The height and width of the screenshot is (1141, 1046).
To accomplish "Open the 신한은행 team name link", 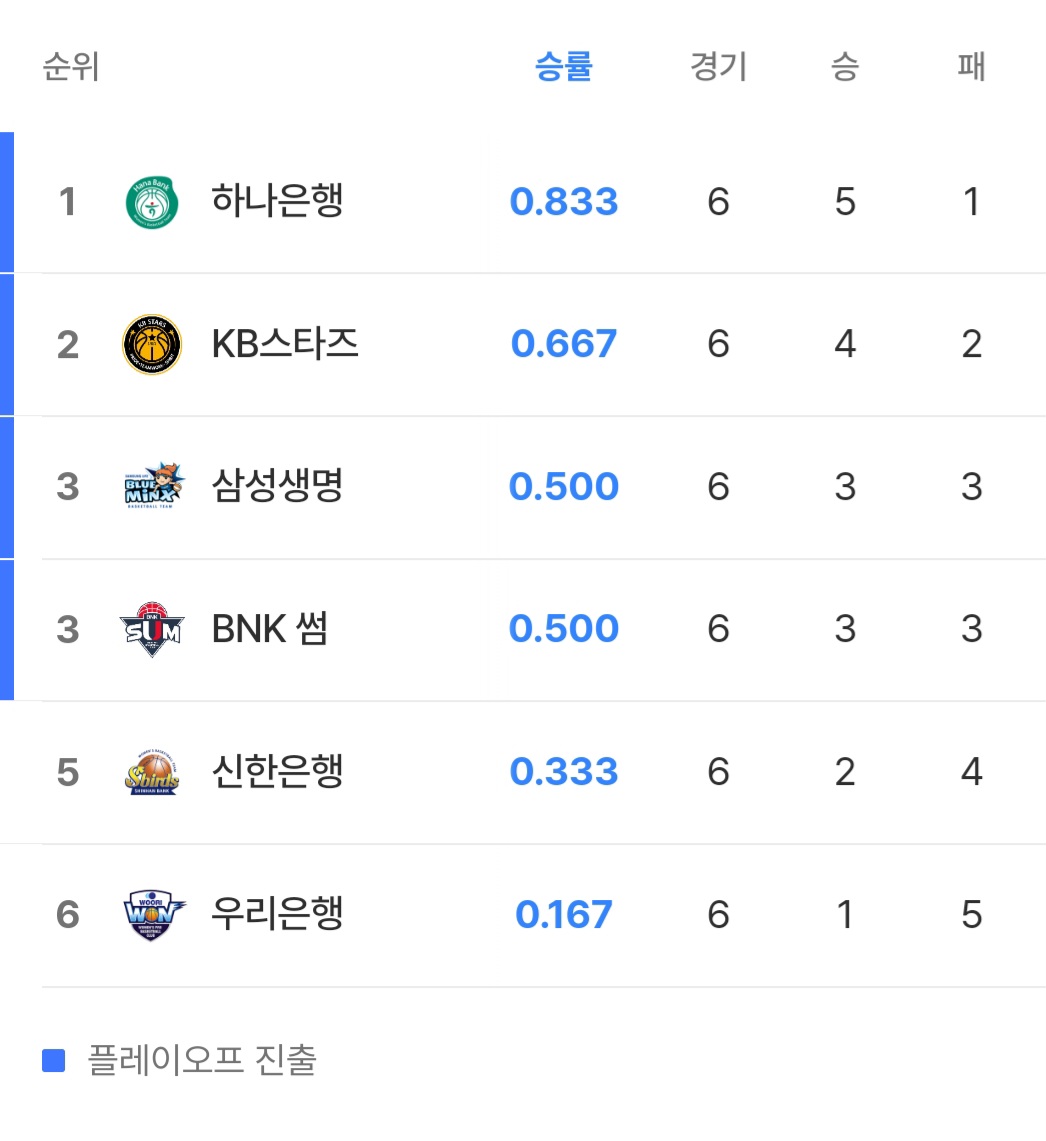I will pos(277,772).
